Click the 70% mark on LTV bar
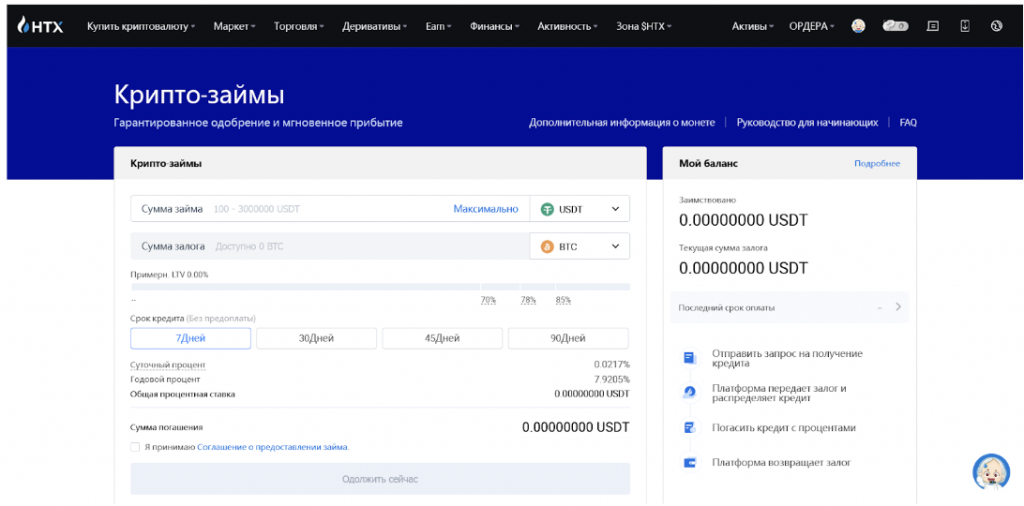Screen dimensions: 1024x506 pyautogui.click(x=488, y=300)
